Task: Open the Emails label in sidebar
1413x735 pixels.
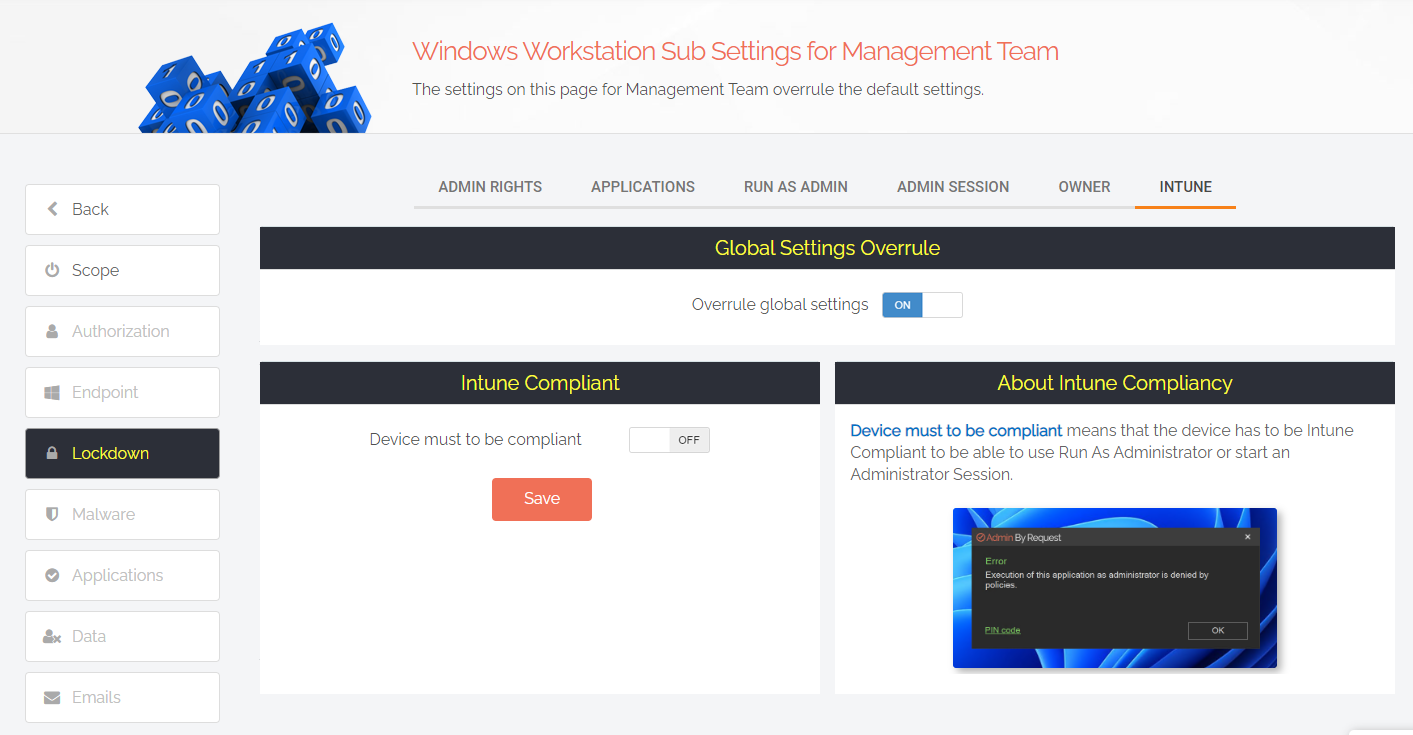Action: 96,697
